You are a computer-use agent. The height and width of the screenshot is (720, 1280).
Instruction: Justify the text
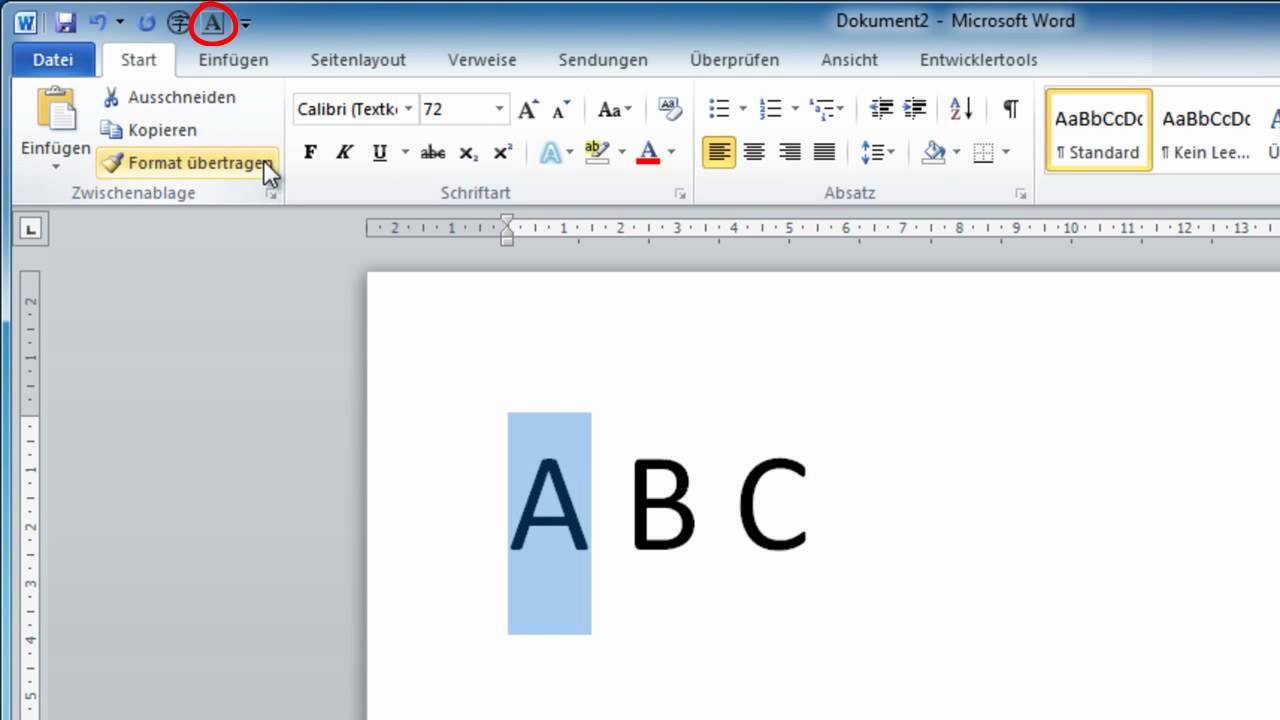(x=824, y=152)
